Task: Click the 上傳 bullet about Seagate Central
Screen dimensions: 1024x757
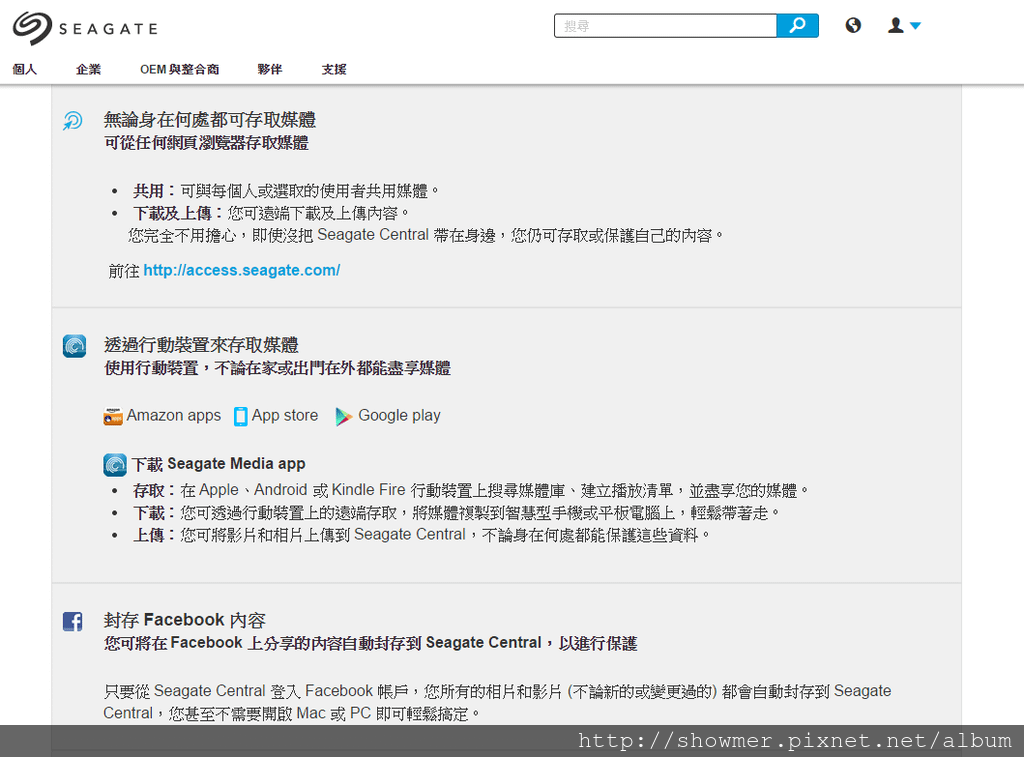Action: 421,535
